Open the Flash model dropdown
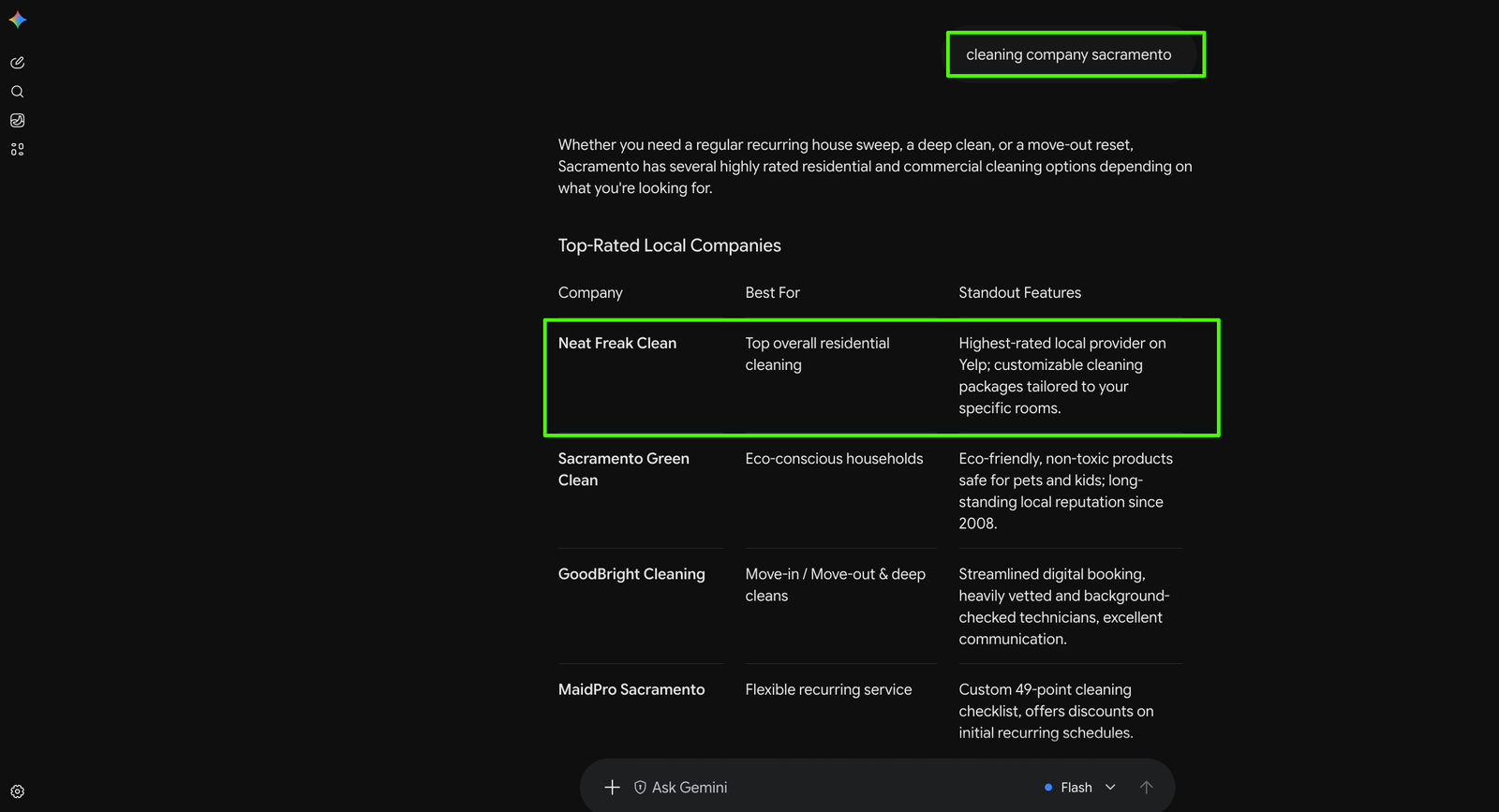 1079,788
